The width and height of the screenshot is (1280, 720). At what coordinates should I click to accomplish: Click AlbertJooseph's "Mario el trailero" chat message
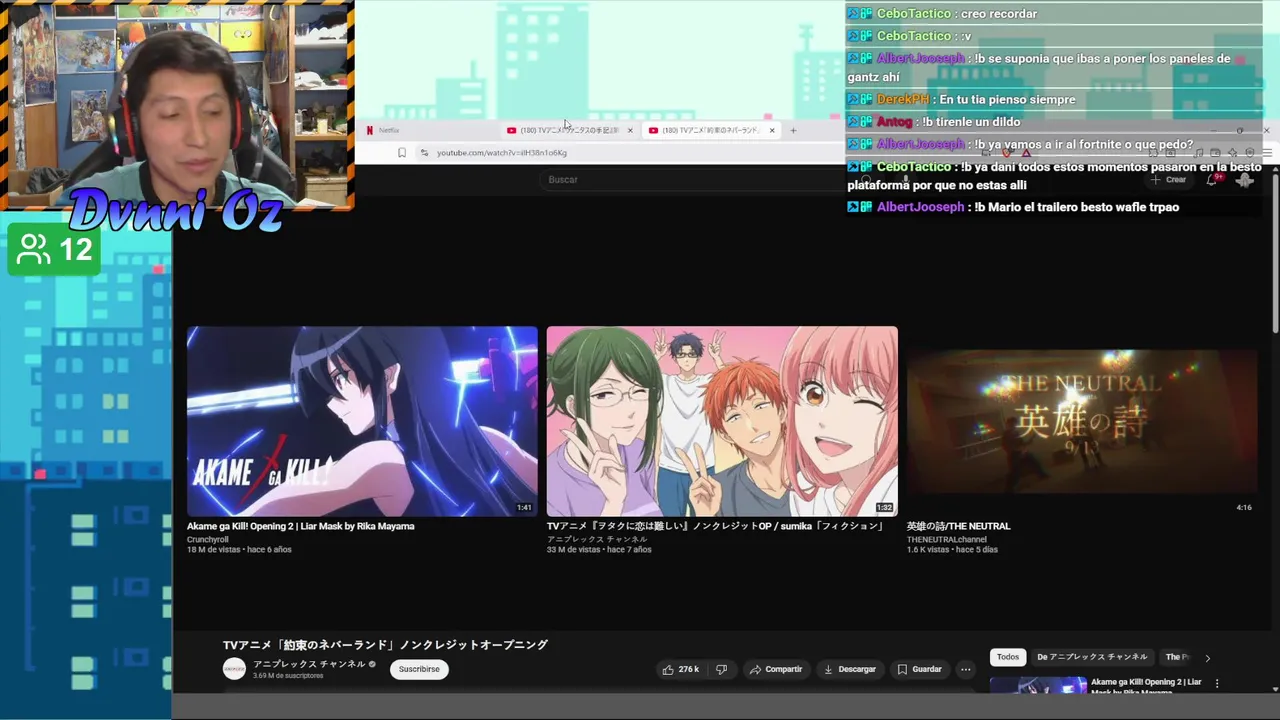pos(1013,207)
